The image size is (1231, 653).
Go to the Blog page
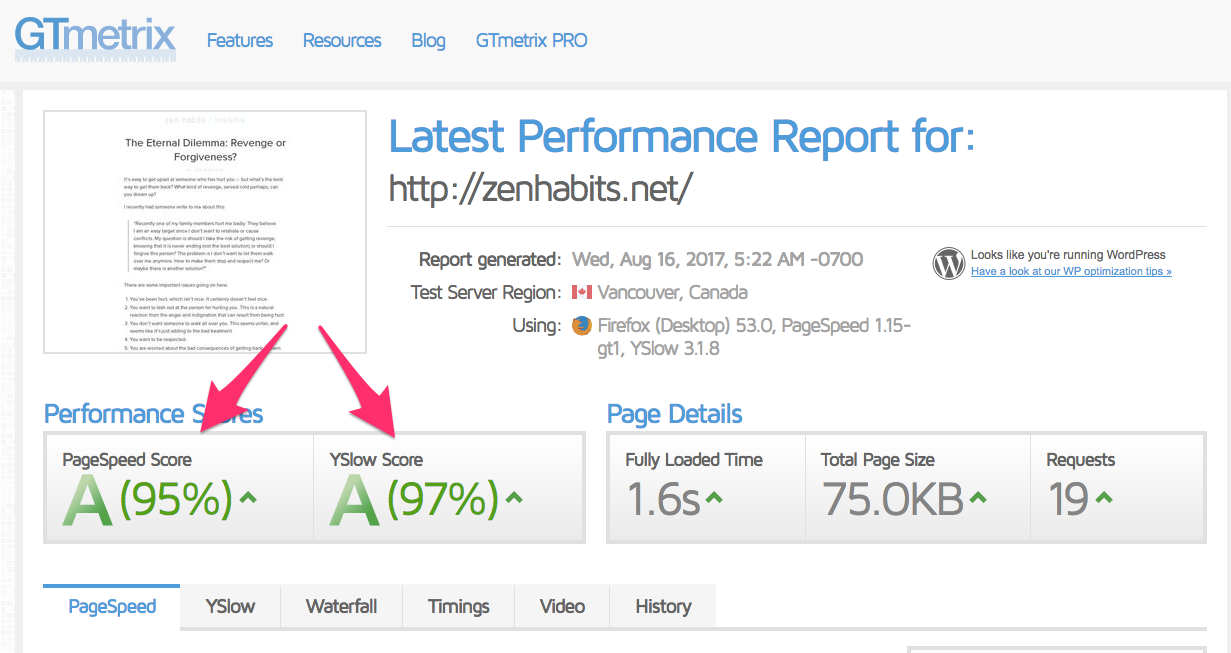[428, 41]
